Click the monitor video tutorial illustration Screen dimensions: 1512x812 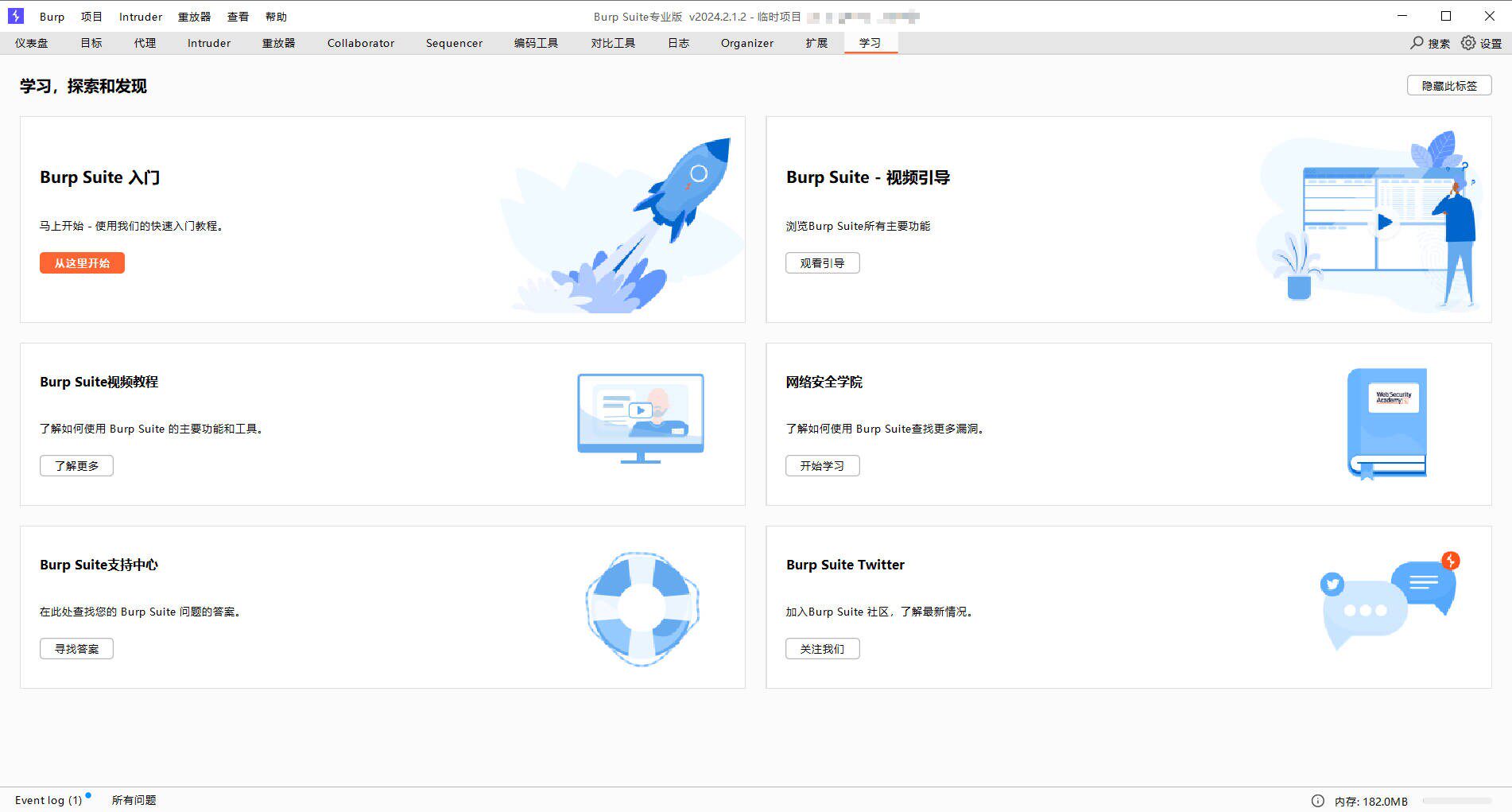[641, 418]
